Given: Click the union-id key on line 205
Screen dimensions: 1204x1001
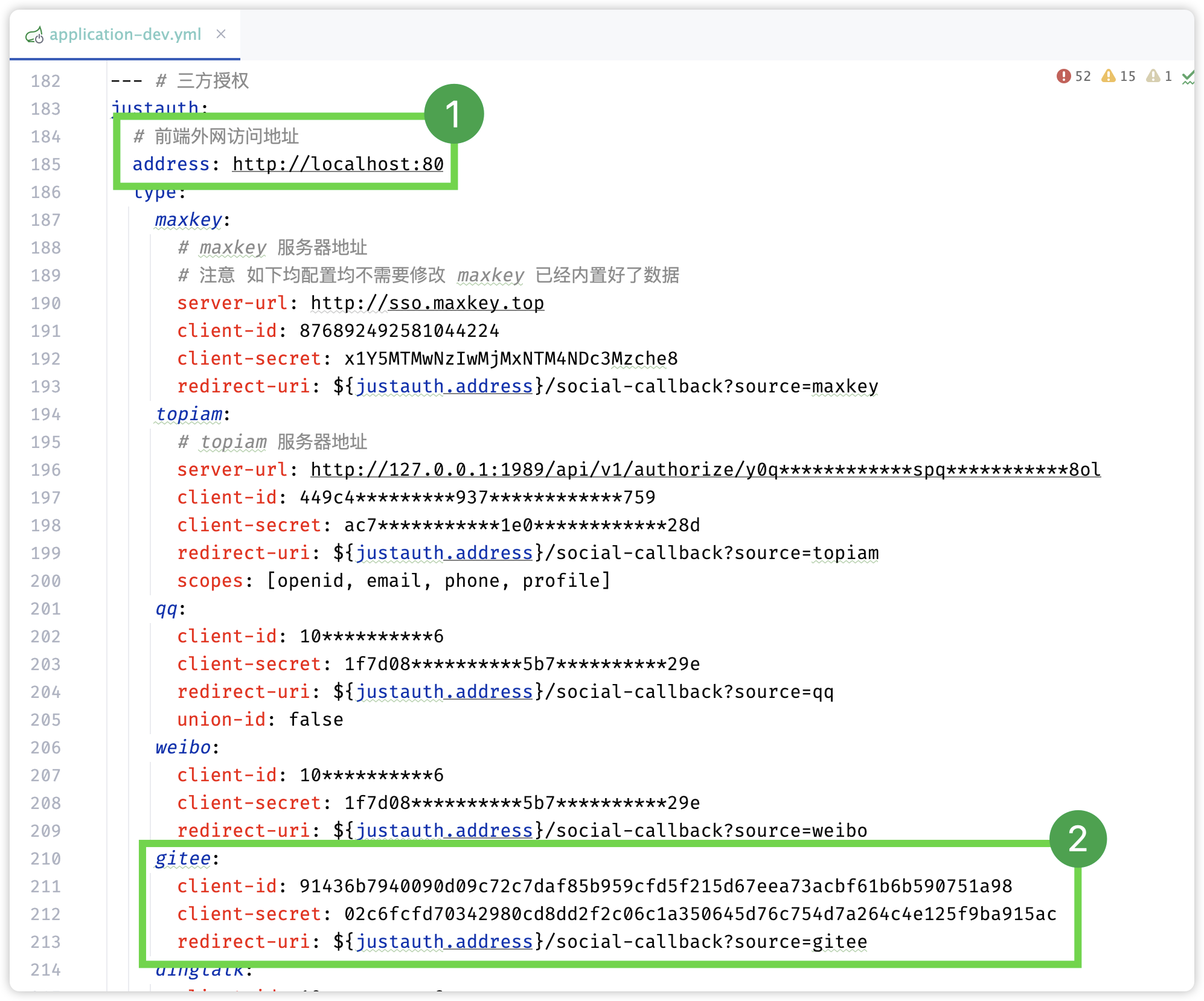Looking at the screenshot, I should [x=222, y=720].
